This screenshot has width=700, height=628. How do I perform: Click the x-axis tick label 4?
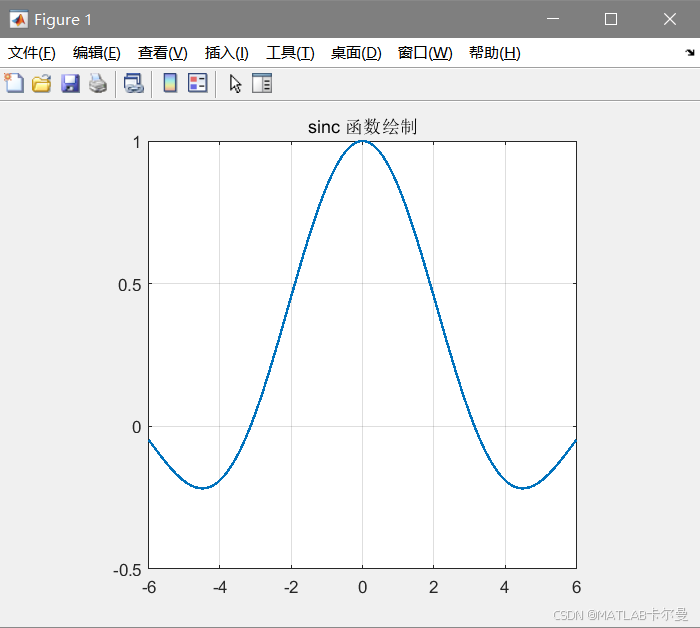point(504,587)
